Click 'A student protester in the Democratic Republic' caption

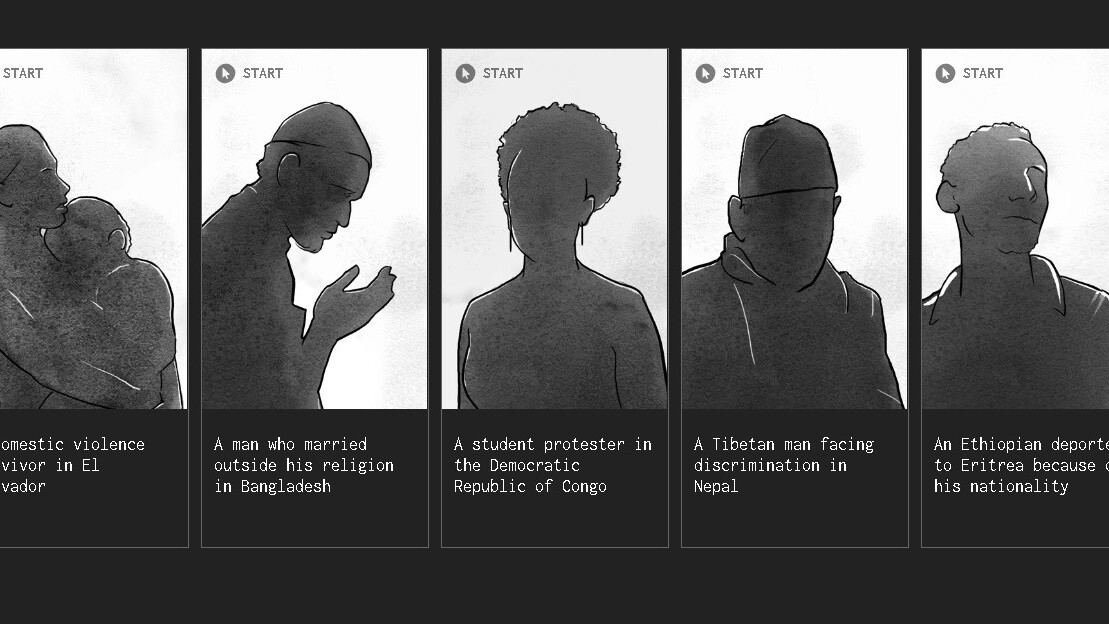(x=552, y=465)
